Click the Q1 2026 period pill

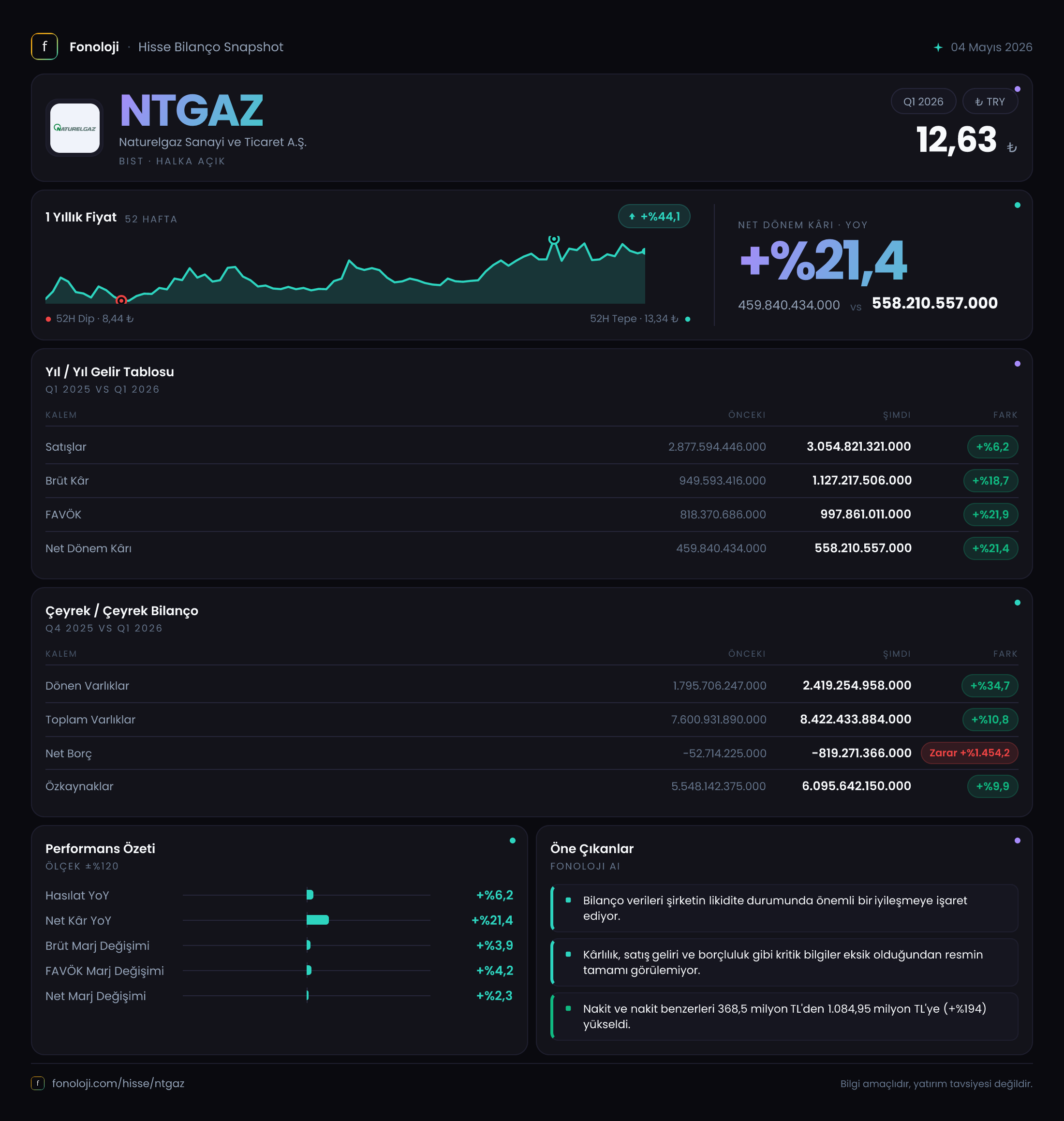pyautogui.click(x=923, y=102)
